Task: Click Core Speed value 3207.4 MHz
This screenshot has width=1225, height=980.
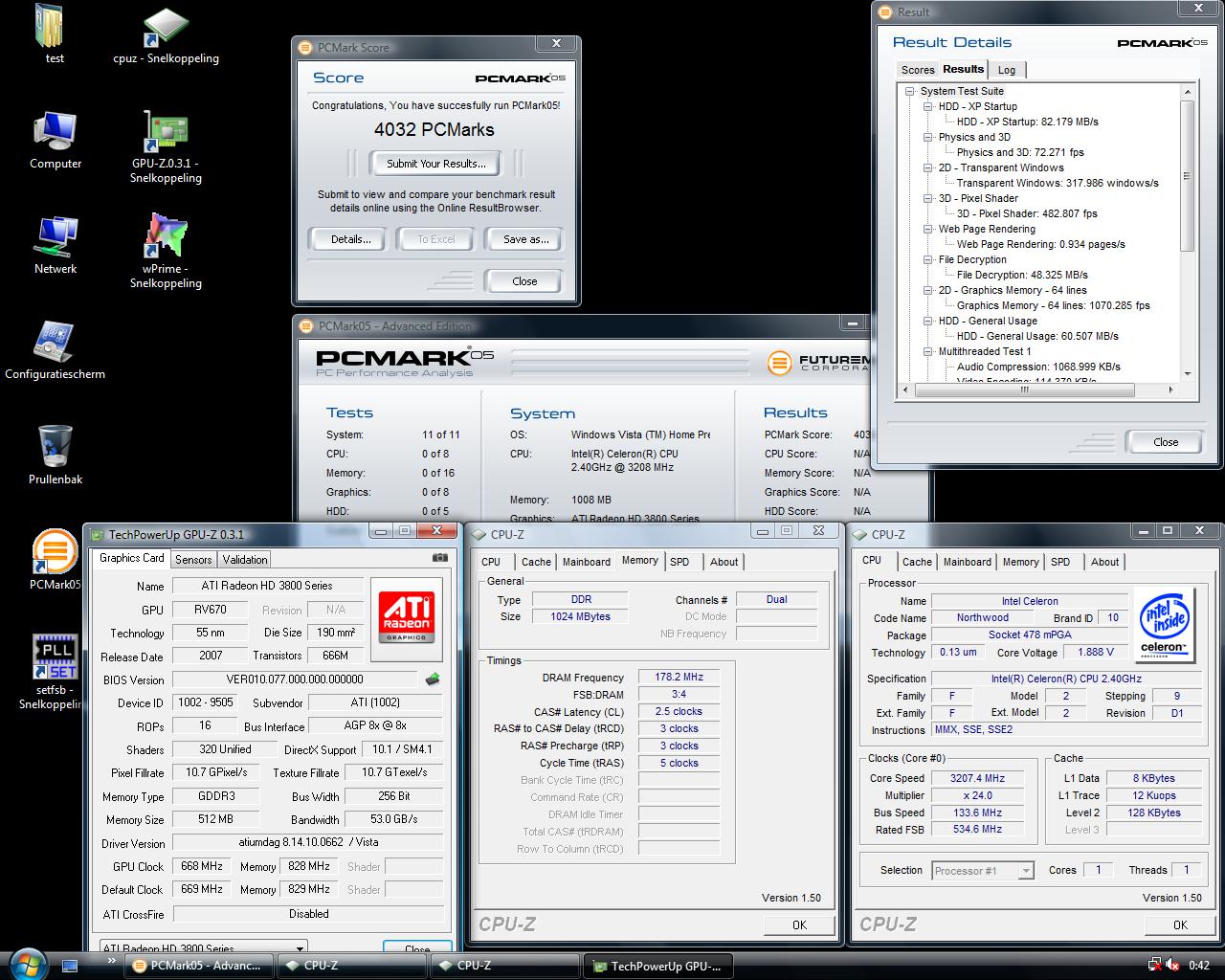Action: click(x=977, y=779)
